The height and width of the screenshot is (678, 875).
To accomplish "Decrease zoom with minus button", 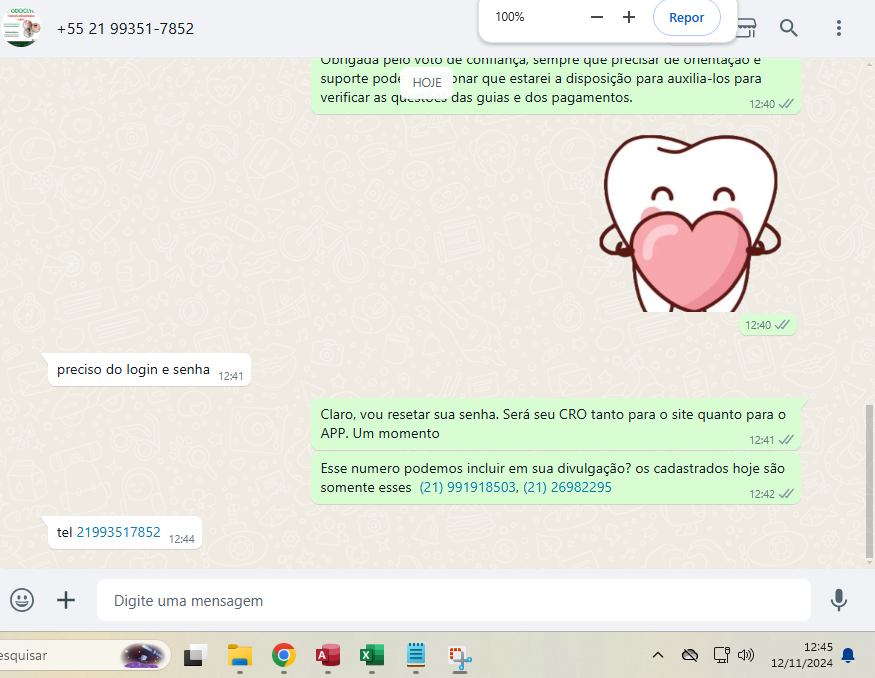I will (x=597, y=17).
